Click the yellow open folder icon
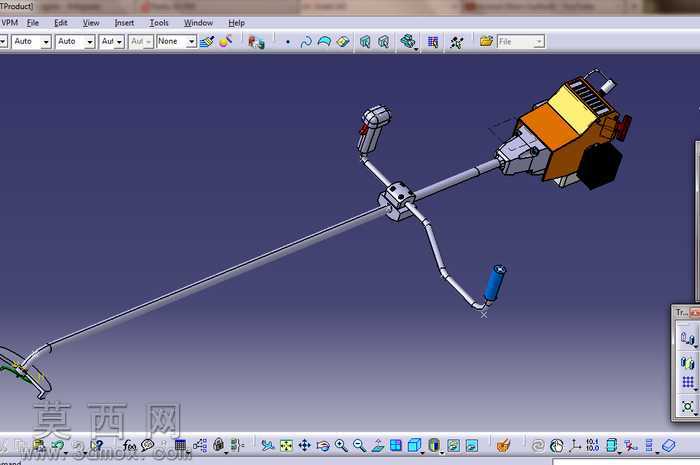 click(x=486, y=42)
